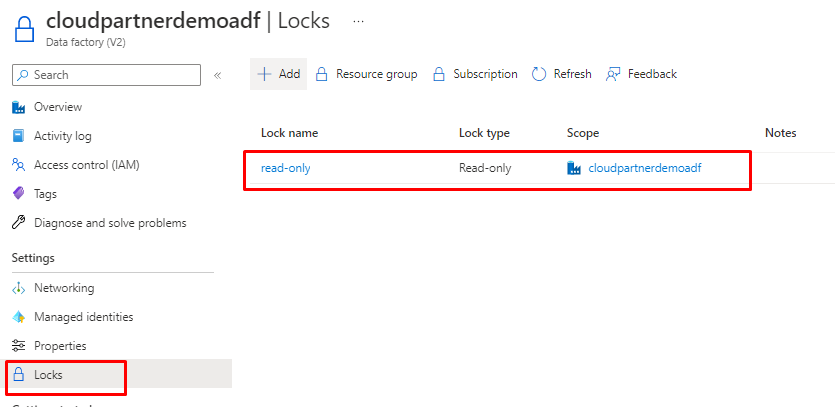Click the Overview icon in sidebar
The image size is (835, 407).
(18, 107)
